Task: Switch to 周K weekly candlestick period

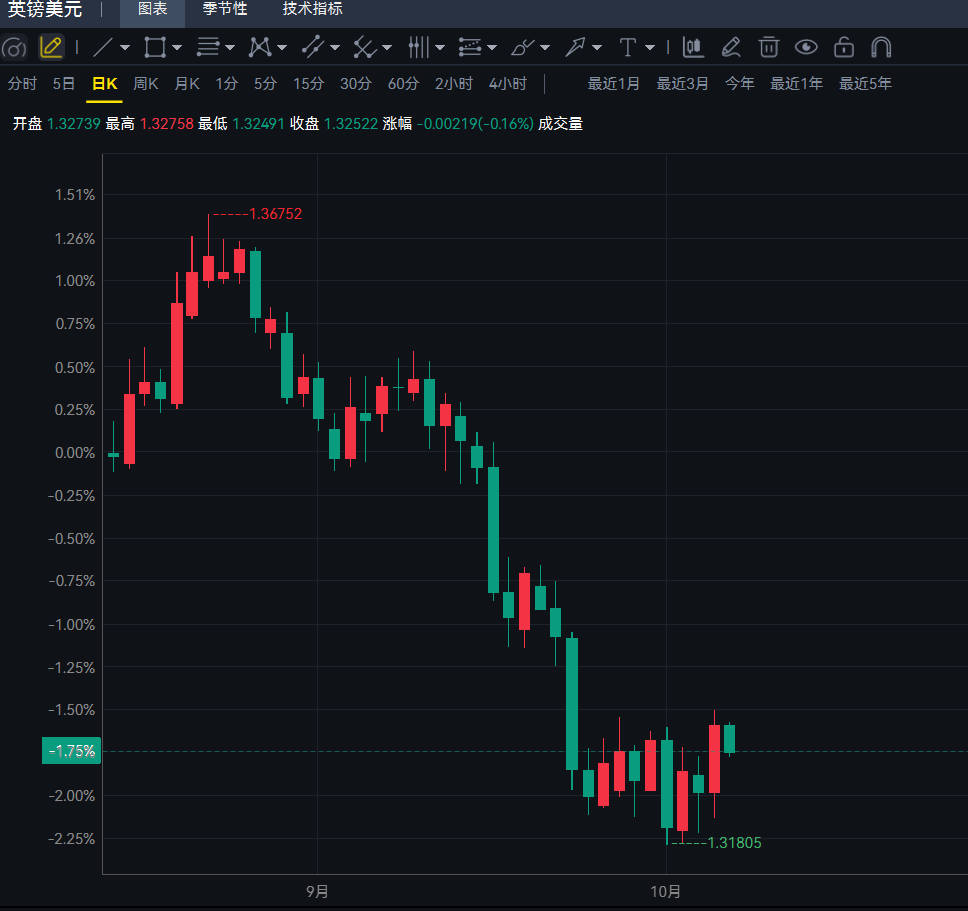Action: pos(146,84)
